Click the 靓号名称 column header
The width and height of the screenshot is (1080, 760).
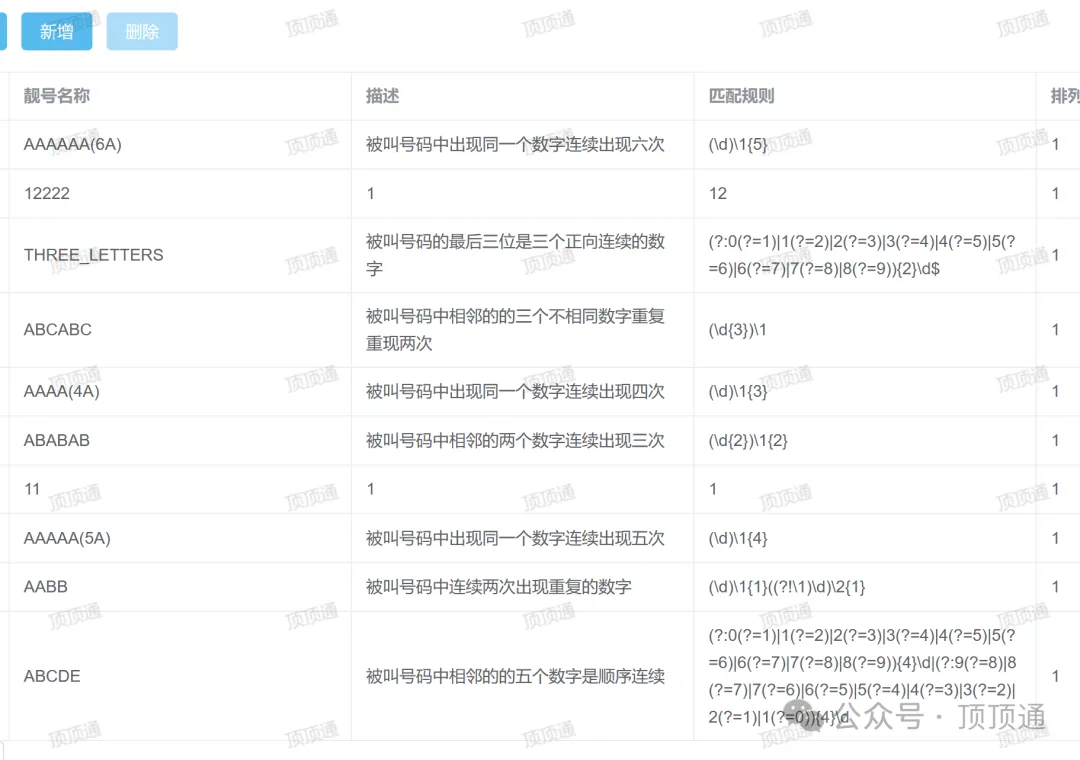(x=57, y=96)
